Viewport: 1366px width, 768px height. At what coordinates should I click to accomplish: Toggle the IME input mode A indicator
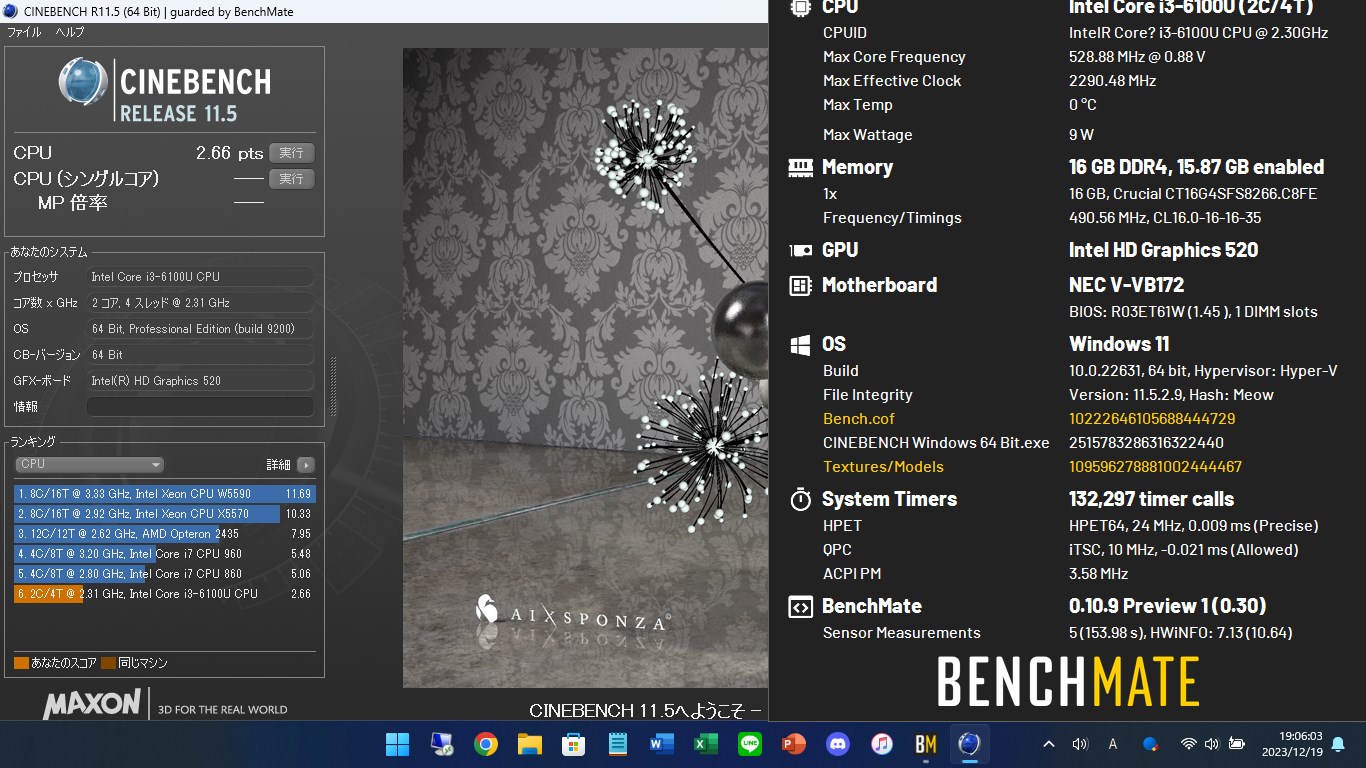(1113, 744)
